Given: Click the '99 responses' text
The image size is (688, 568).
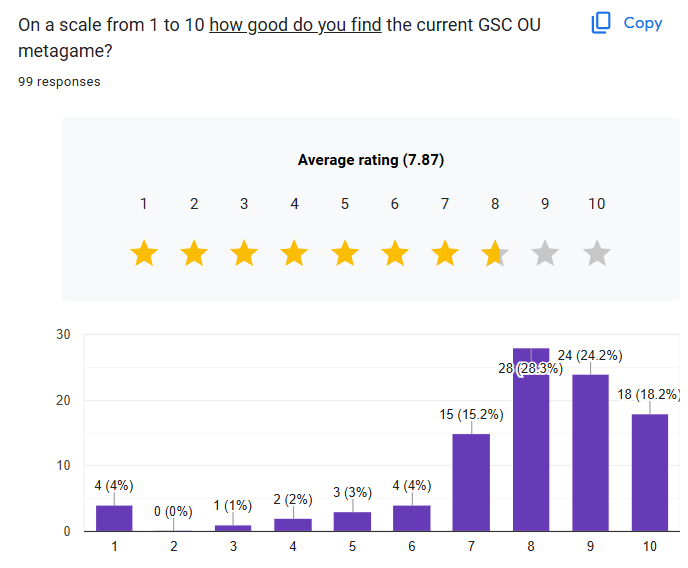Looking at the screenshot, I should click(59, 82).
